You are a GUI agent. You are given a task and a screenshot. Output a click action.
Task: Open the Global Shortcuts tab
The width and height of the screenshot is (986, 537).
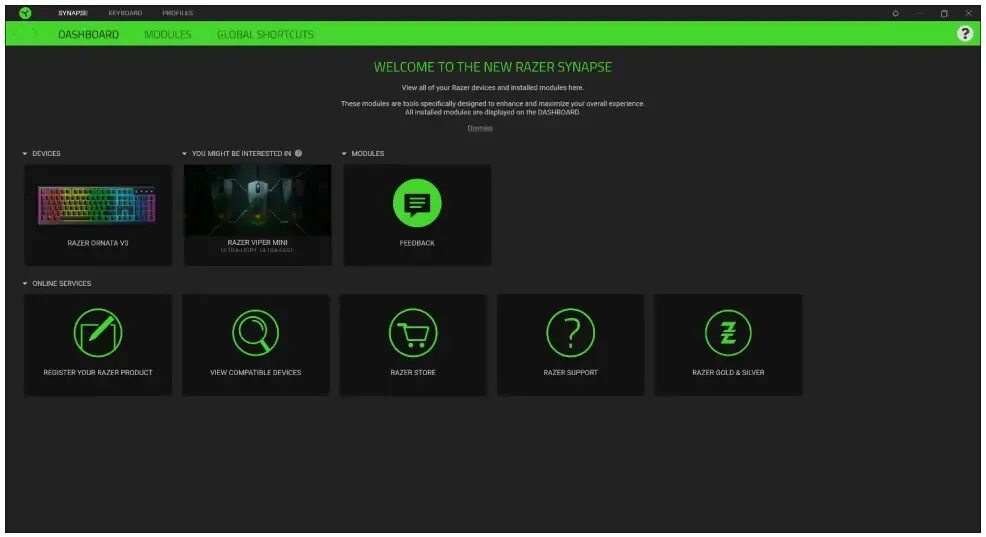coord(265,35)
